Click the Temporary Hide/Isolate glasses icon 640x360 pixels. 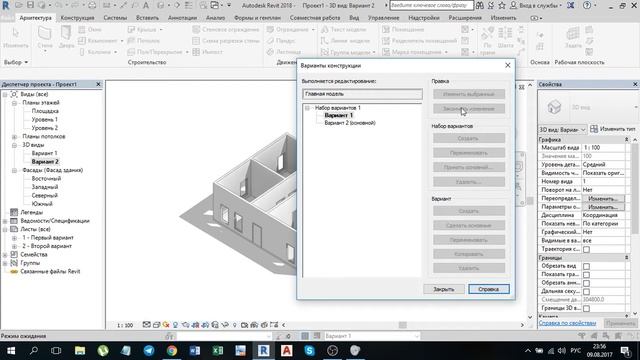tap(225, 325)
